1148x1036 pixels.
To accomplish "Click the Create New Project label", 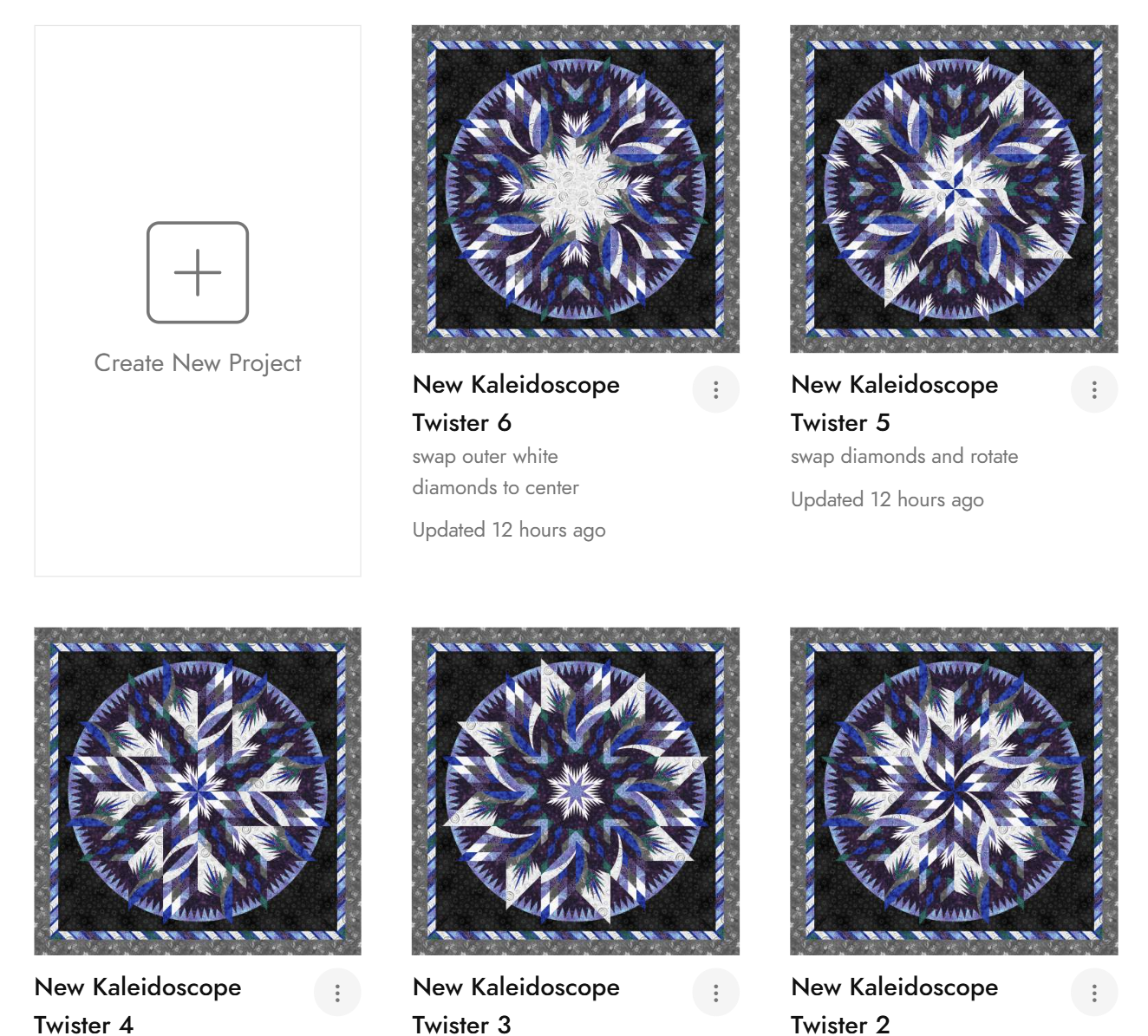I will point(198,363).
